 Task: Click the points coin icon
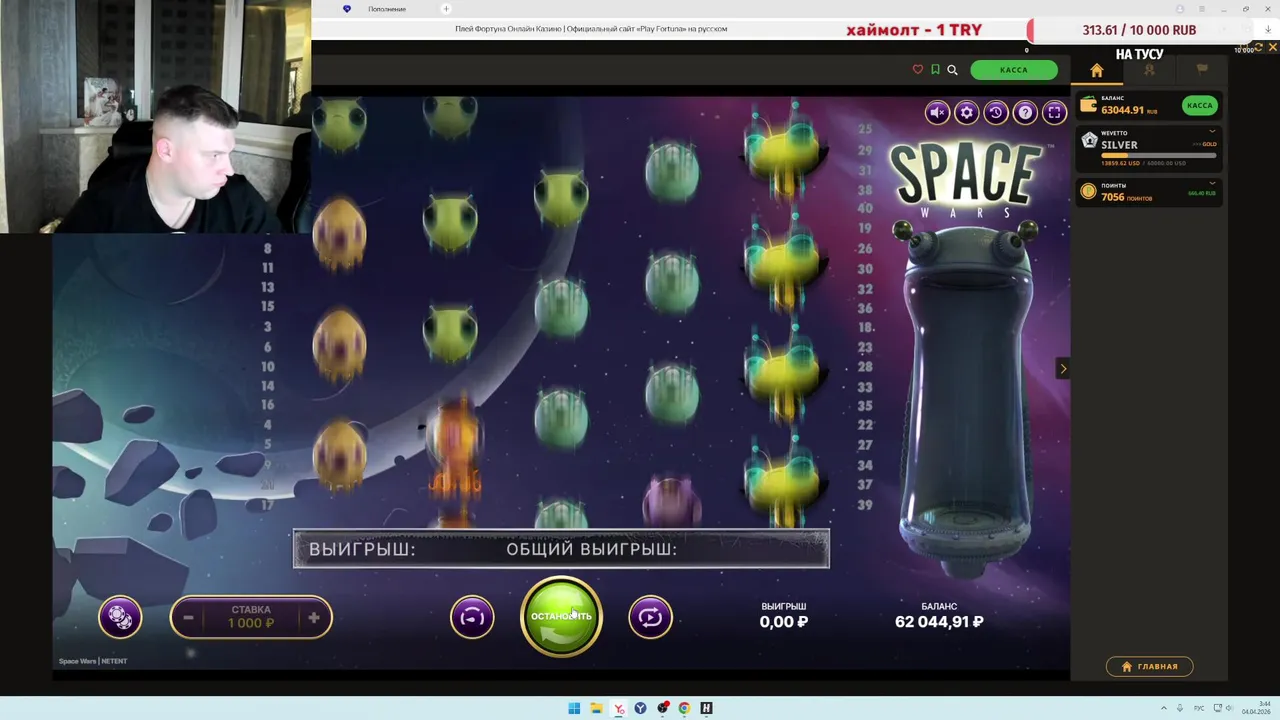pos(1089,192)
